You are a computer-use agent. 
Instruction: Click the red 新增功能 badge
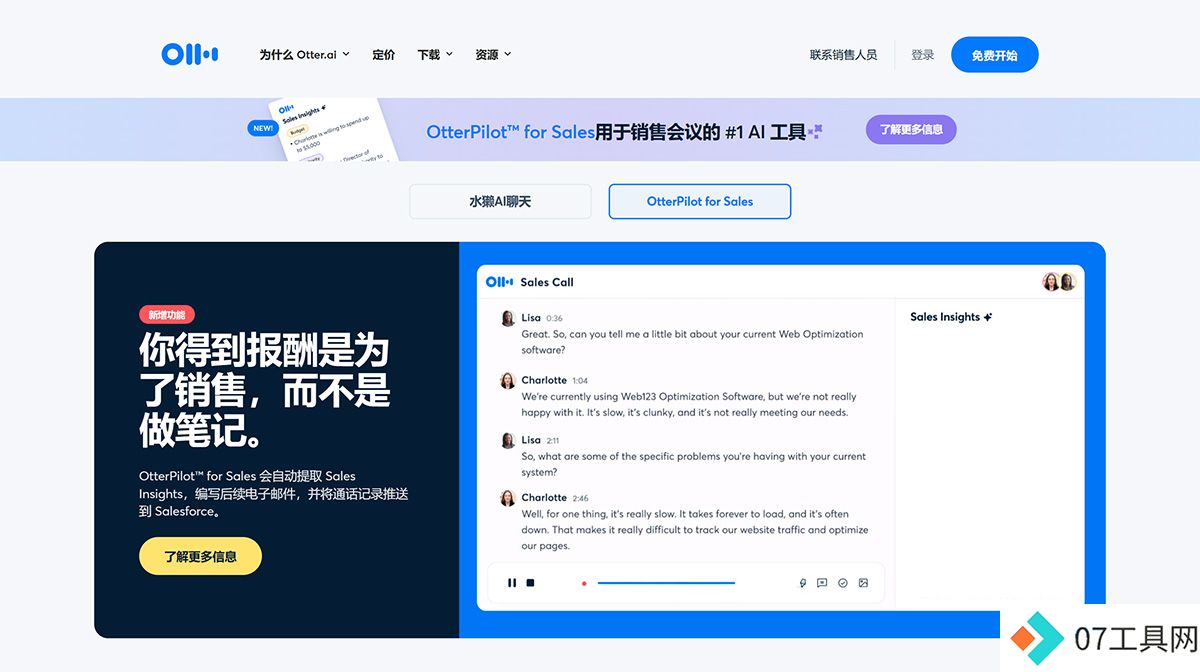[x=166, y=315]
